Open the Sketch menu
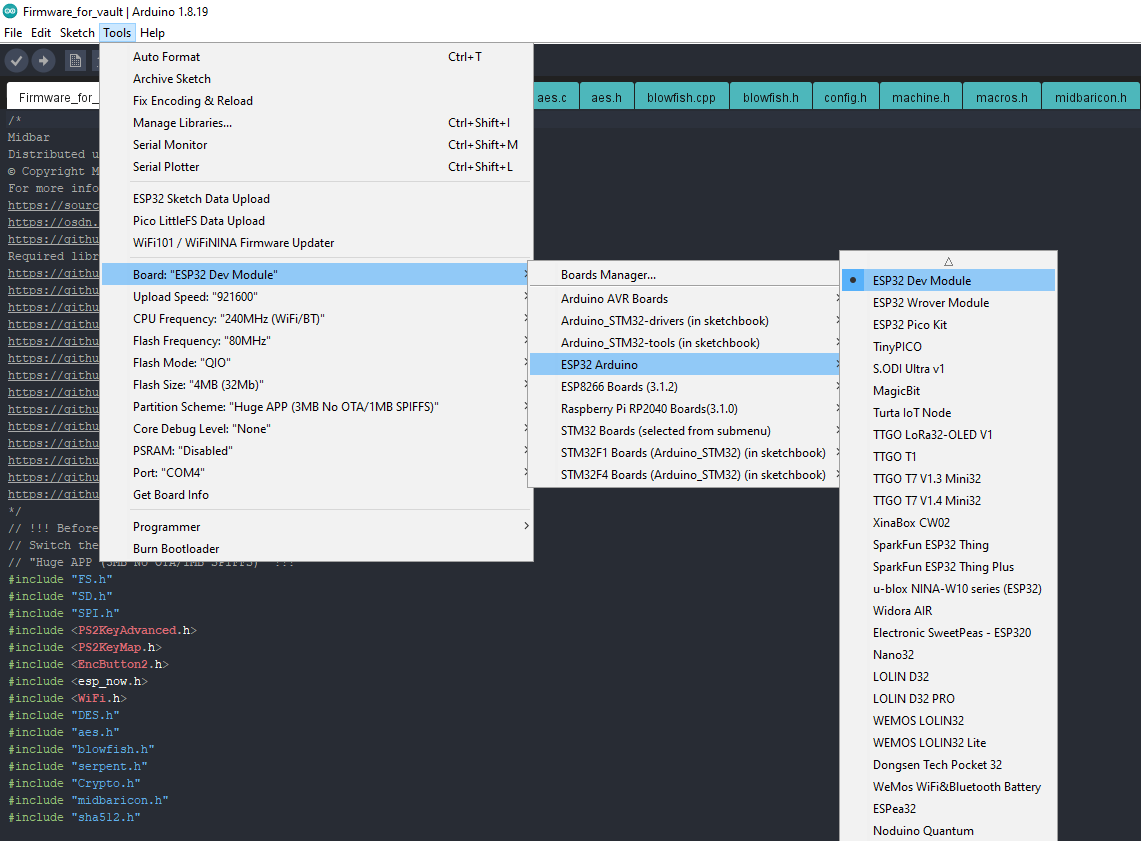The height and width of the screenshot is (841, 1141). click(x=77, y=33)
